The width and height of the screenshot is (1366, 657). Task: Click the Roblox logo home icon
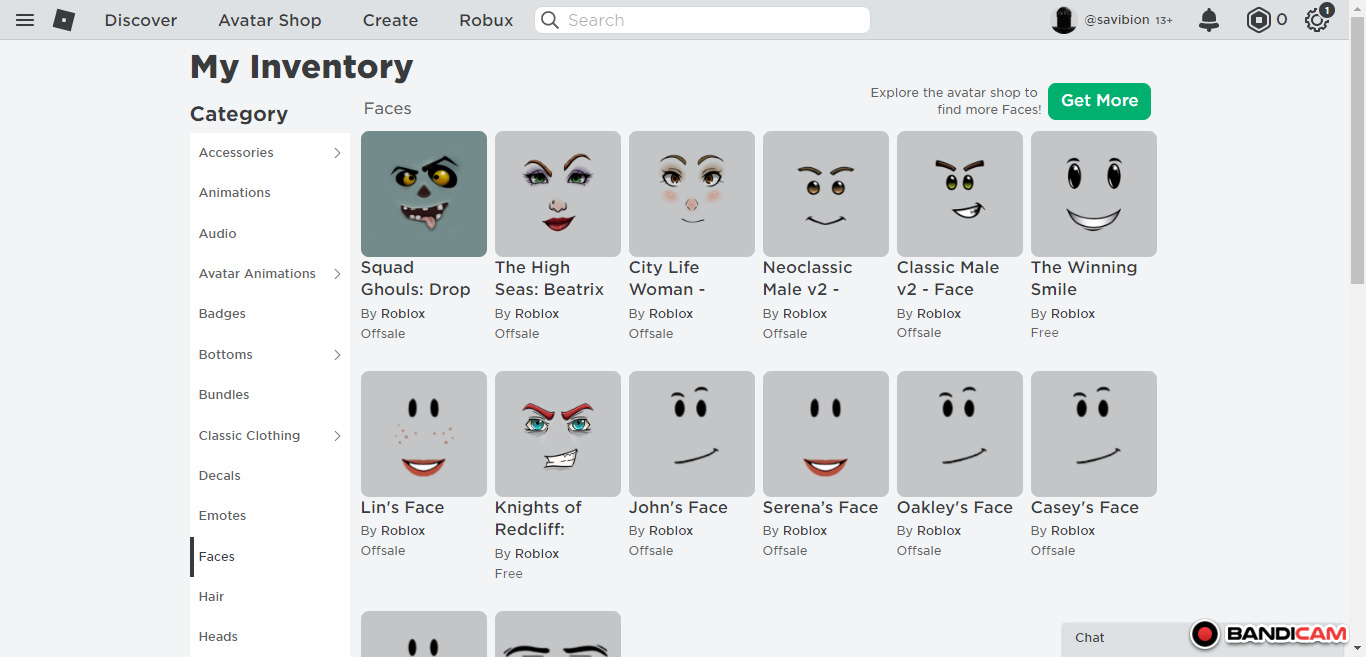64,20
